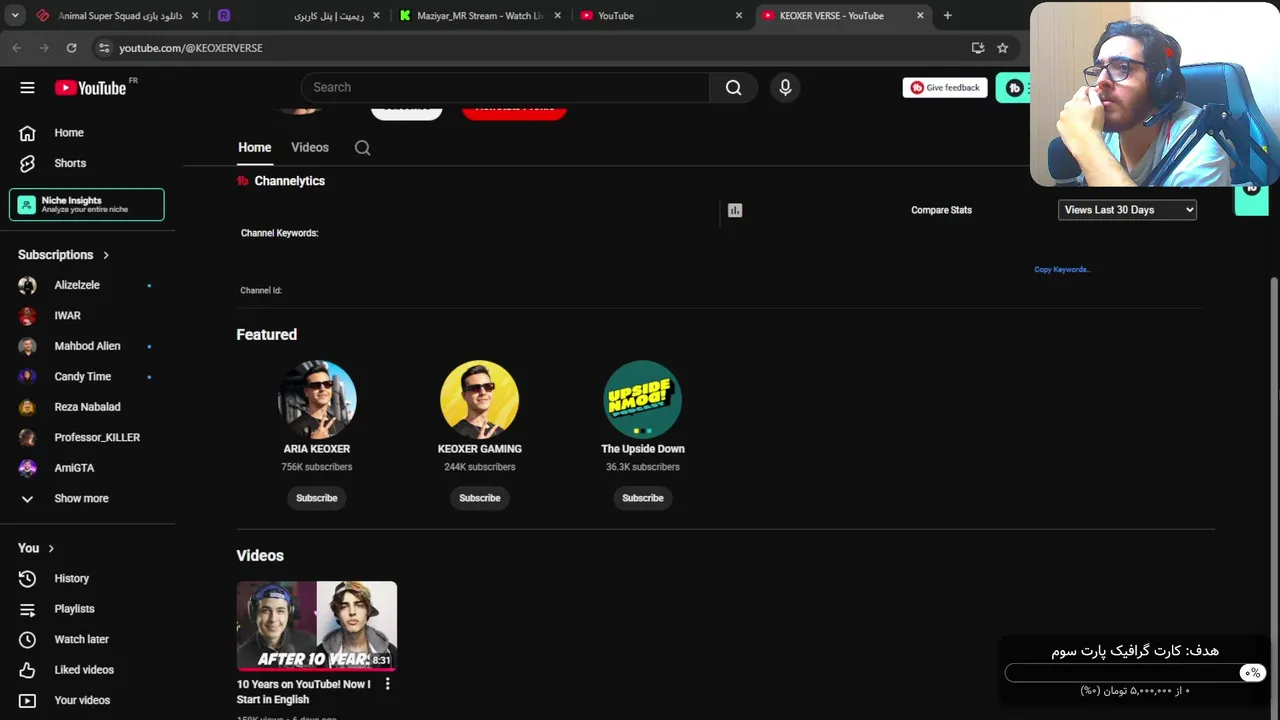Click the donation goal progress bar
This screenshot has height=720, width=1280.
(x=1135, y=673)
